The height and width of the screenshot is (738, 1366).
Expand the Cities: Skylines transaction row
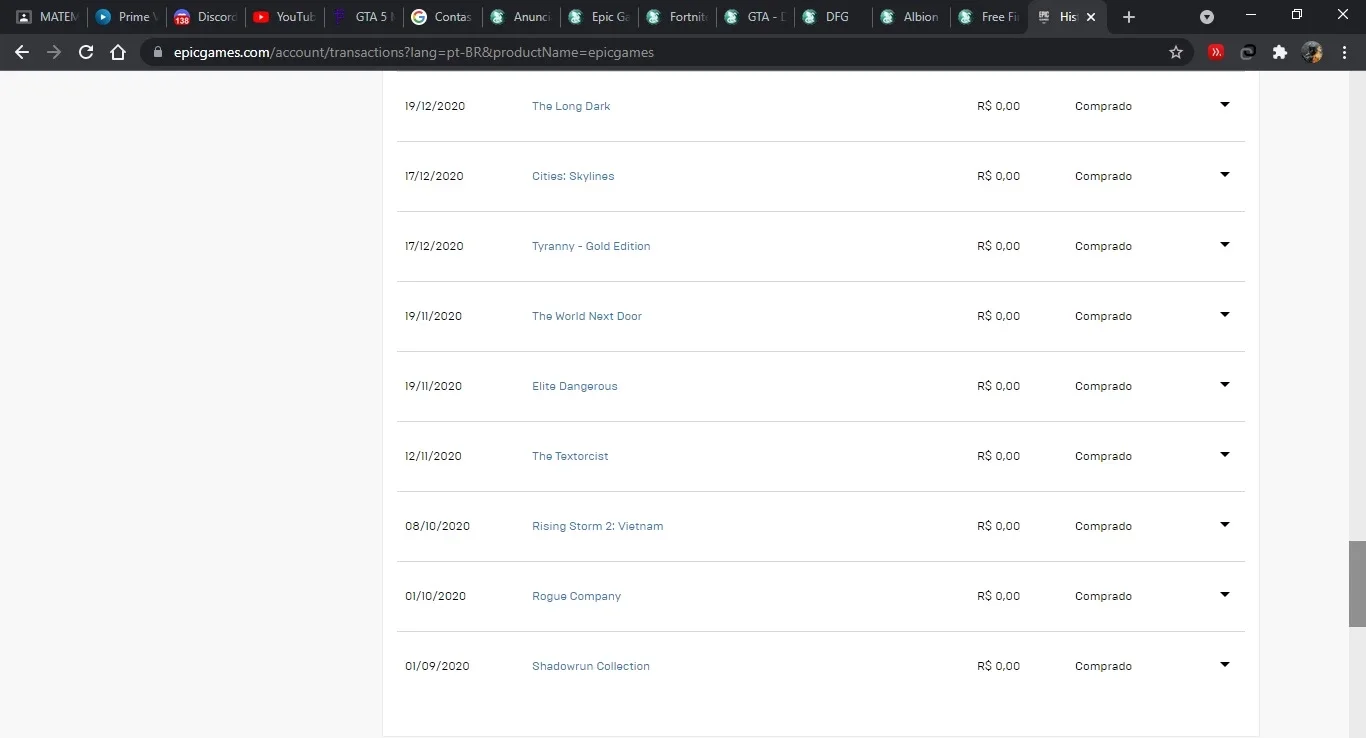(1224, 175)
